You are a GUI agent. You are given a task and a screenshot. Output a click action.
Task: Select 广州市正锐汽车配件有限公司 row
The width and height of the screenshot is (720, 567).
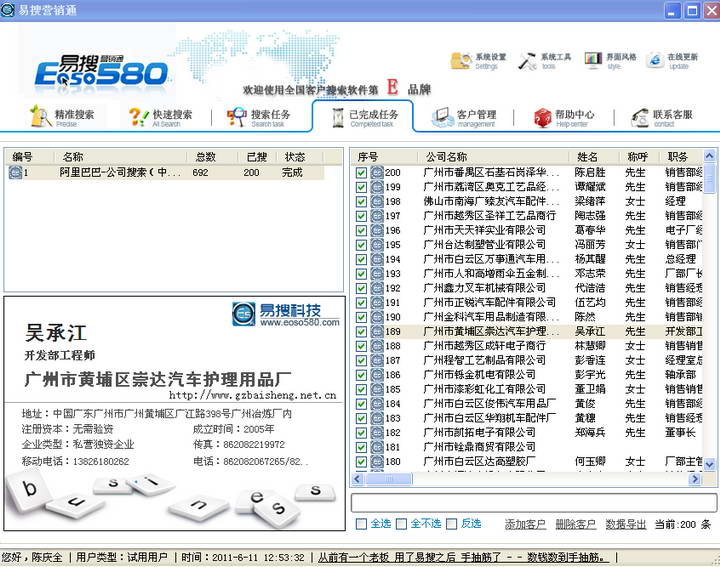527,303
